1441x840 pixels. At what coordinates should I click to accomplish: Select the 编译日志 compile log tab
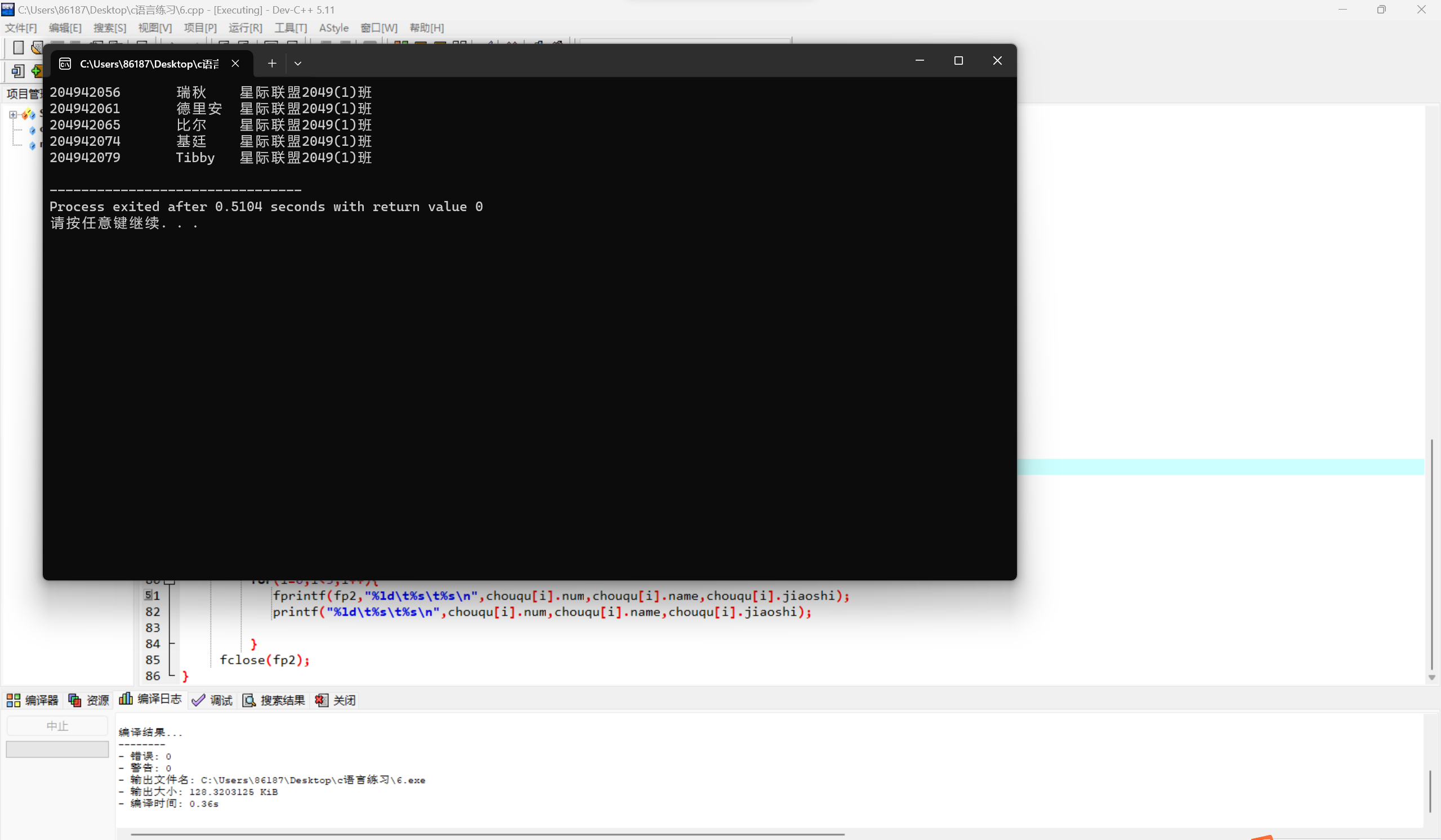150,699
